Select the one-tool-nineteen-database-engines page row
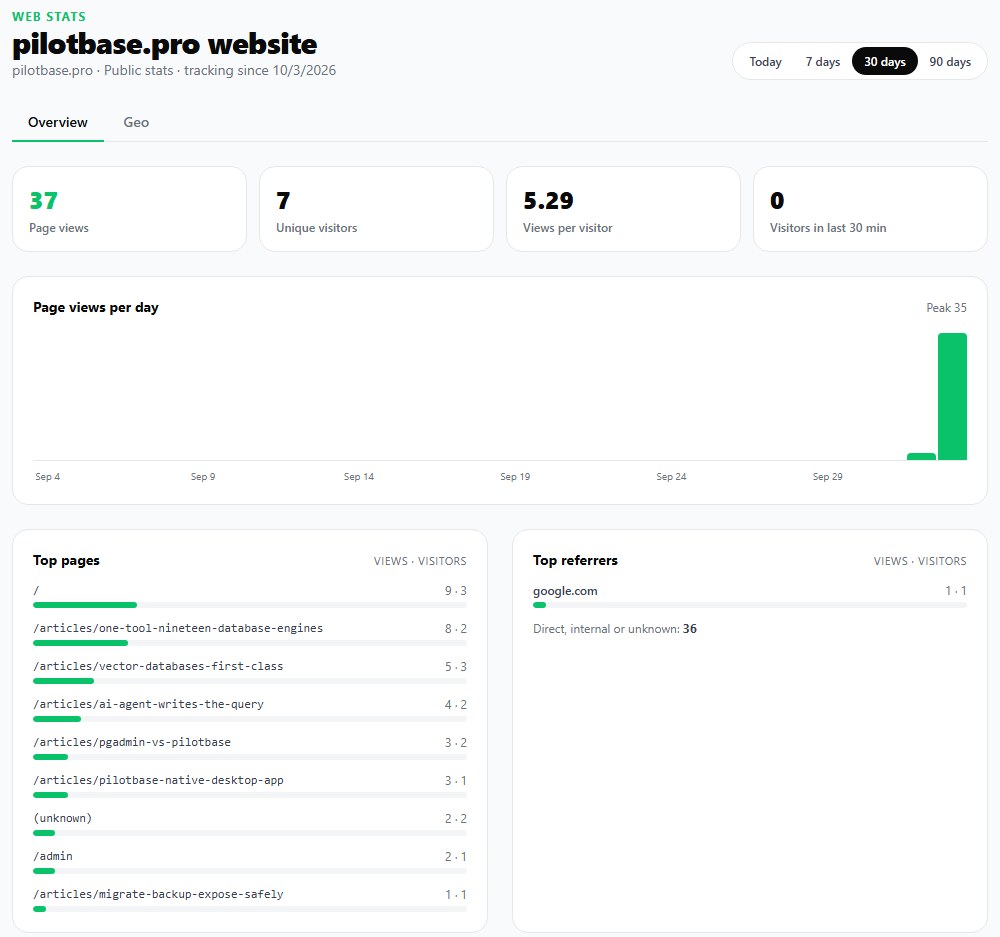Image resolution: width=1000 pixels, height=937 pixels. click(x=250, y=634)
